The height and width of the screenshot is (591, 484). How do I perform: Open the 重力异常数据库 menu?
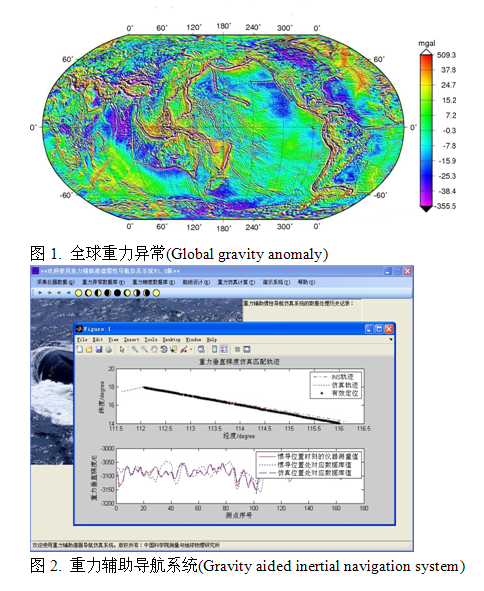103,282
